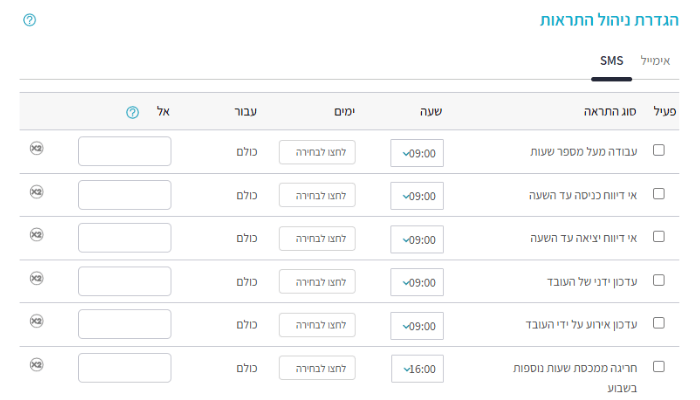Open the 16:00 hour dropdown

pyautogui.click(x=417, y=369)
